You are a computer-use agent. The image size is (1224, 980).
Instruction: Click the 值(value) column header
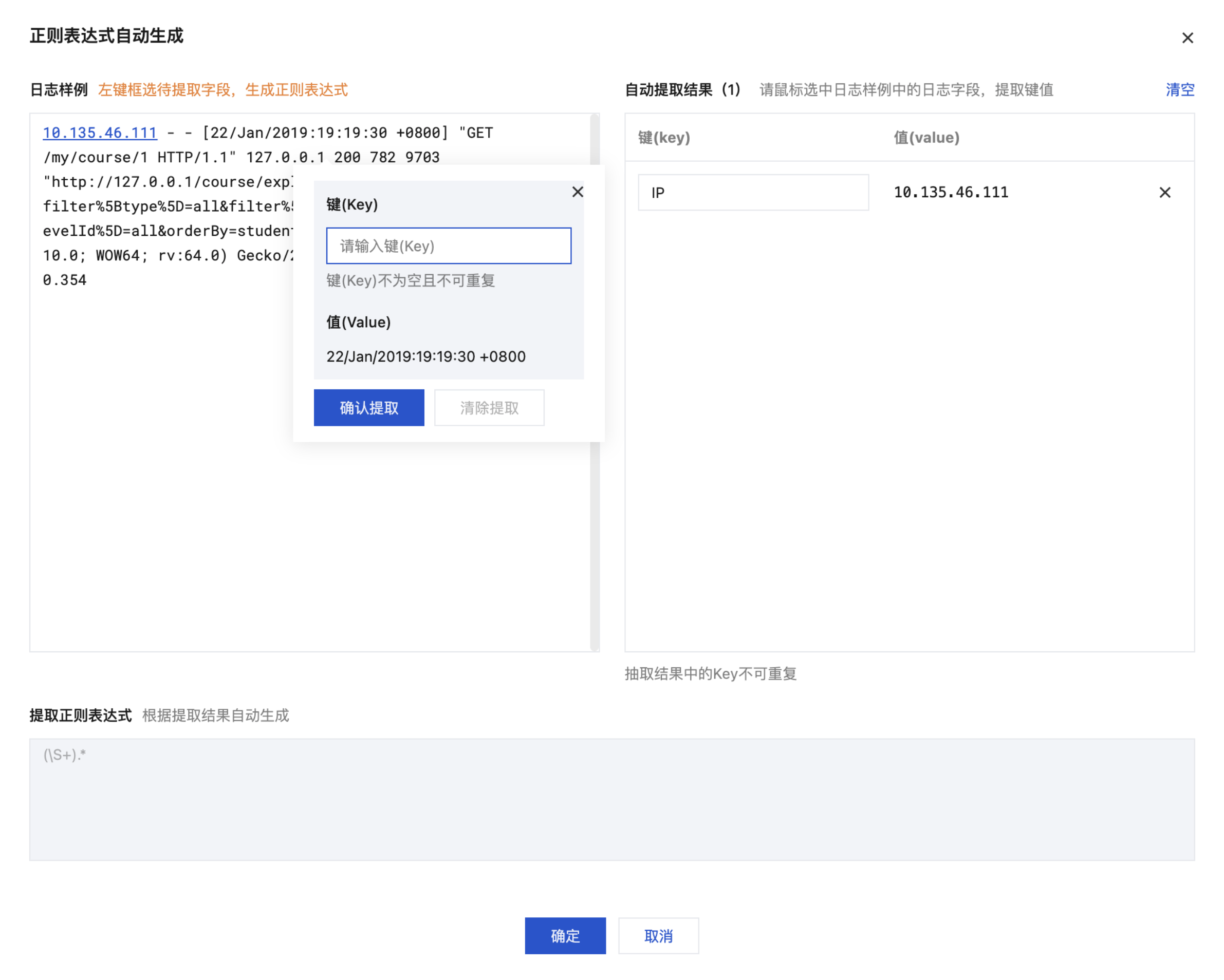(926, 137)
